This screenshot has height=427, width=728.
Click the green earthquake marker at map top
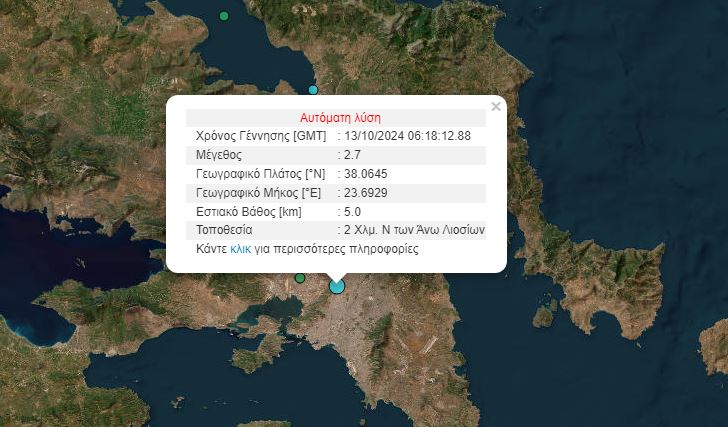click(x=224, y=16)
